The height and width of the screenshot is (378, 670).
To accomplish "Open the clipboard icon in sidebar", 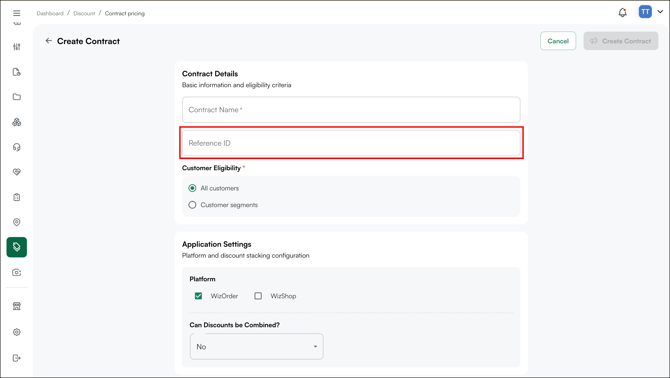I will coord(17,197).
